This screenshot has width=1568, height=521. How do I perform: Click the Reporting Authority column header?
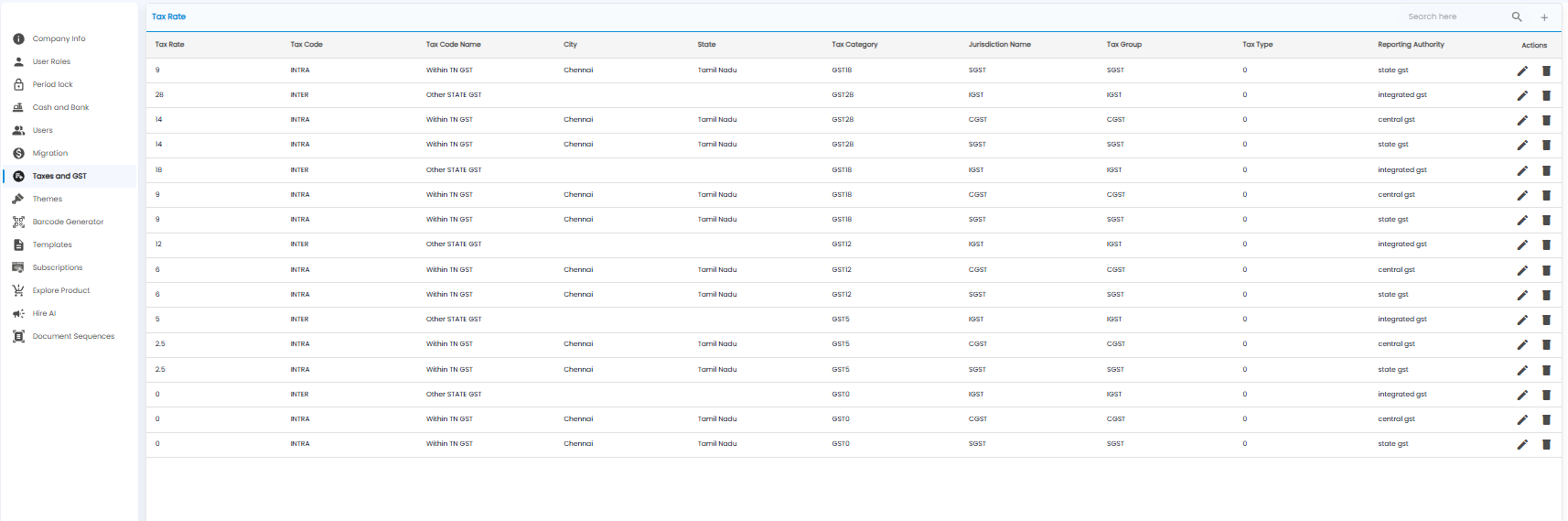(1411, 44)
